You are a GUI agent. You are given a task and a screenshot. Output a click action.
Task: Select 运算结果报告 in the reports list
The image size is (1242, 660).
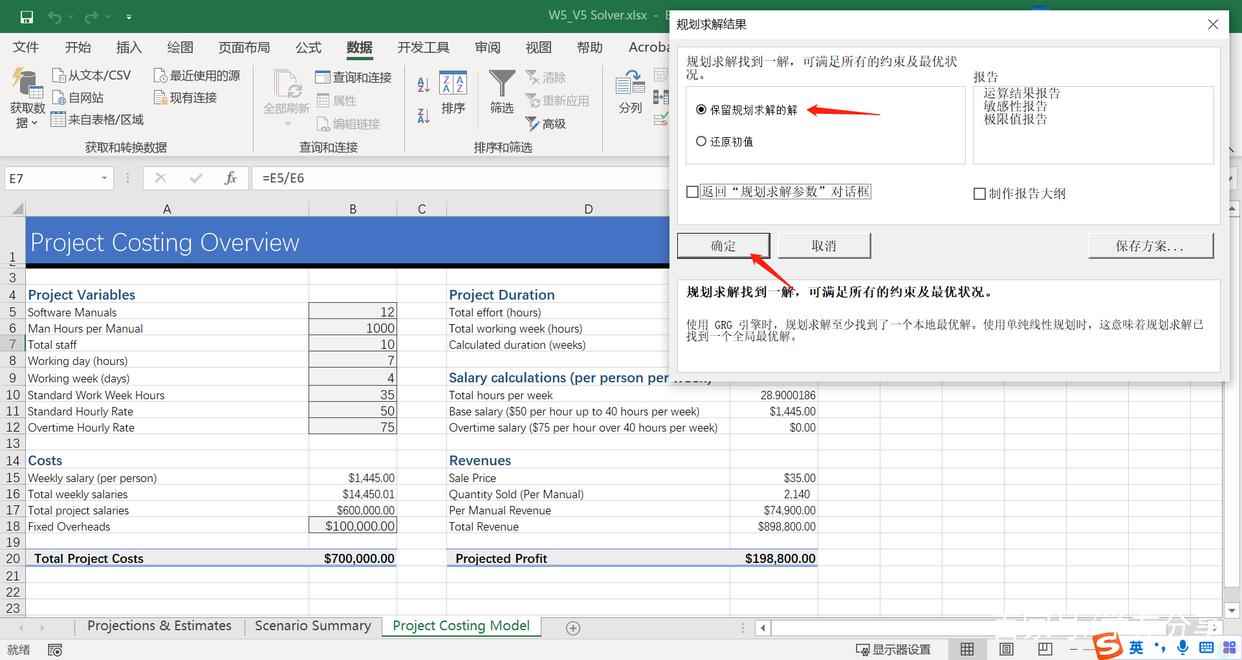[x=1022, y=93]
